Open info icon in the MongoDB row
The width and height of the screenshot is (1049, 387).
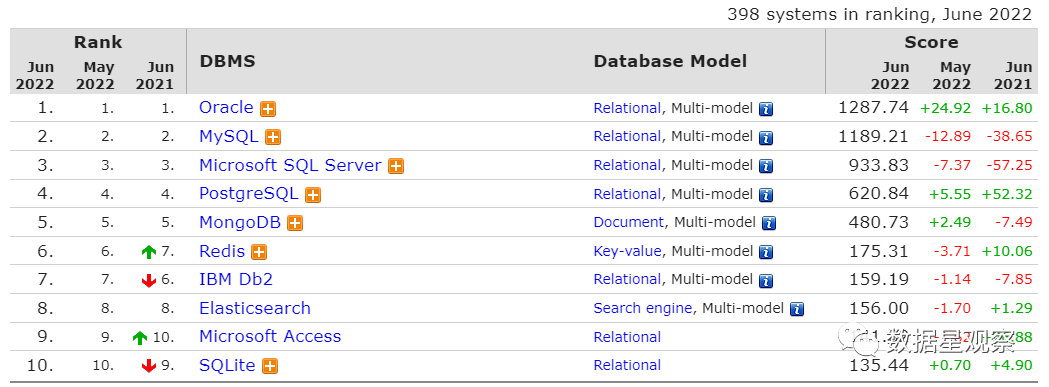tap(769, 223)
